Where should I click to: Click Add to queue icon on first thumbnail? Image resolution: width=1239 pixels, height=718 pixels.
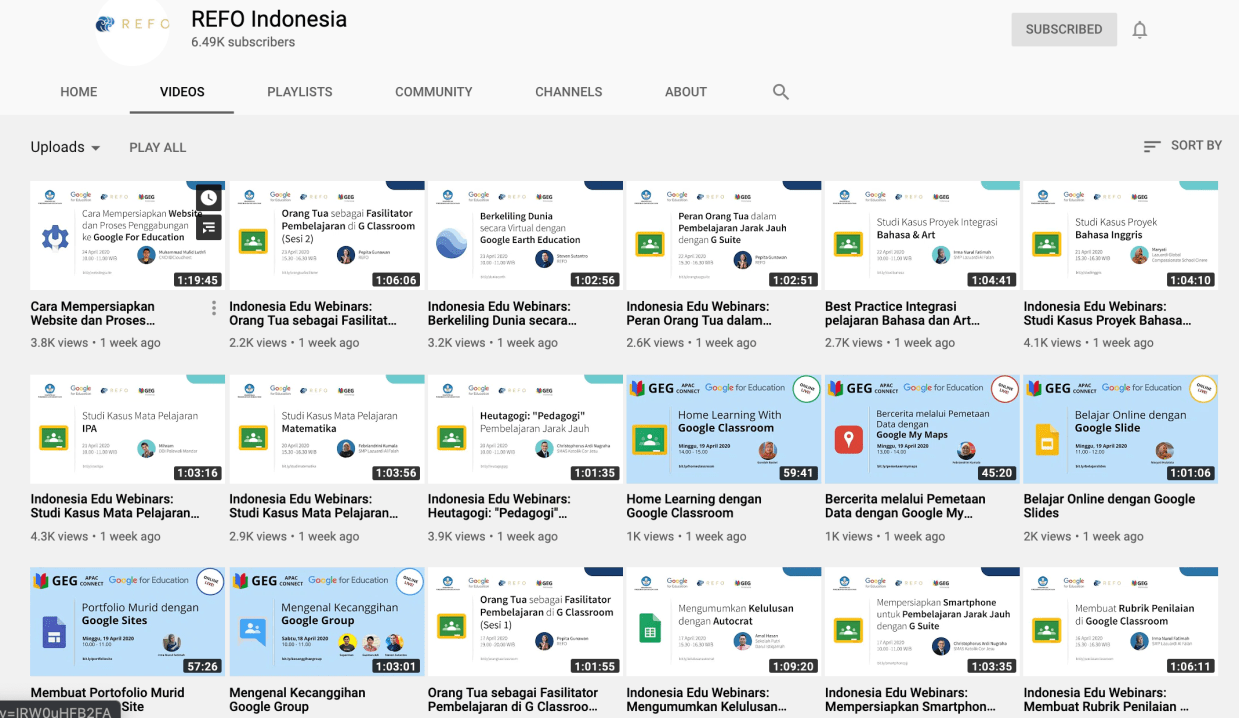(208, 227)
